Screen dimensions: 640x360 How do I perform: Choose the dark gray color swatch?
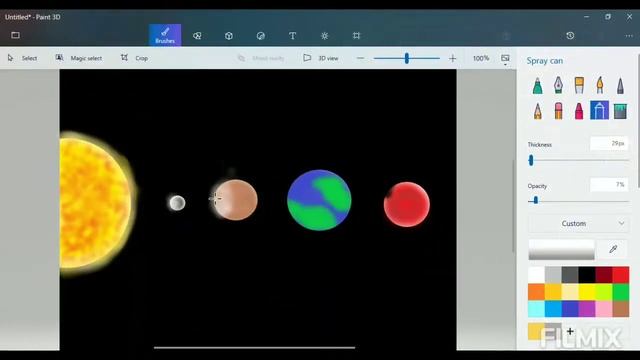click(x=570, y=275)
